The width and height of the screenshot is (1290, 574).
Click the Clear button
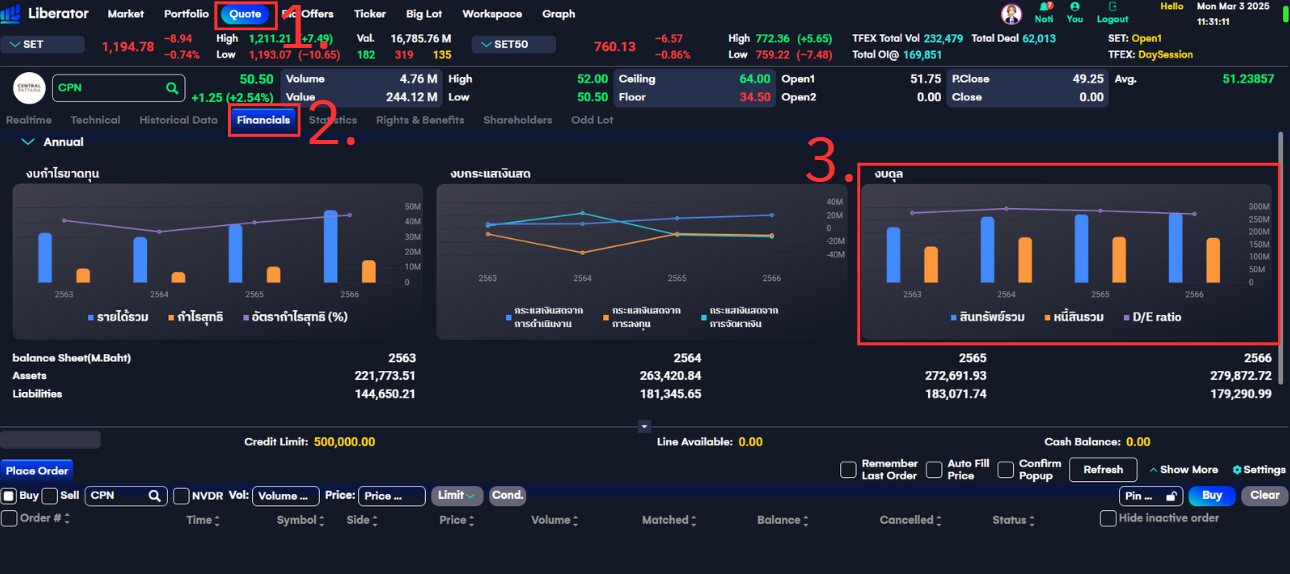point(1265,495)
